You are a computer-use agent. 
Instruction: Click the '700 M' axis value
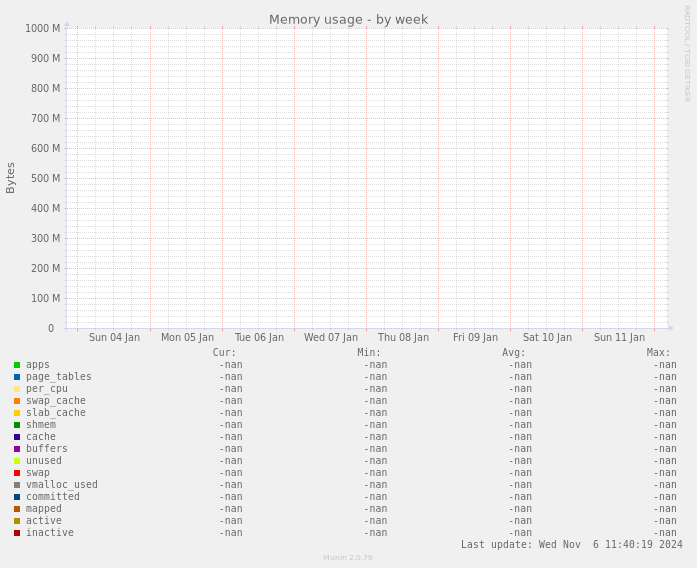pos(45,118)
